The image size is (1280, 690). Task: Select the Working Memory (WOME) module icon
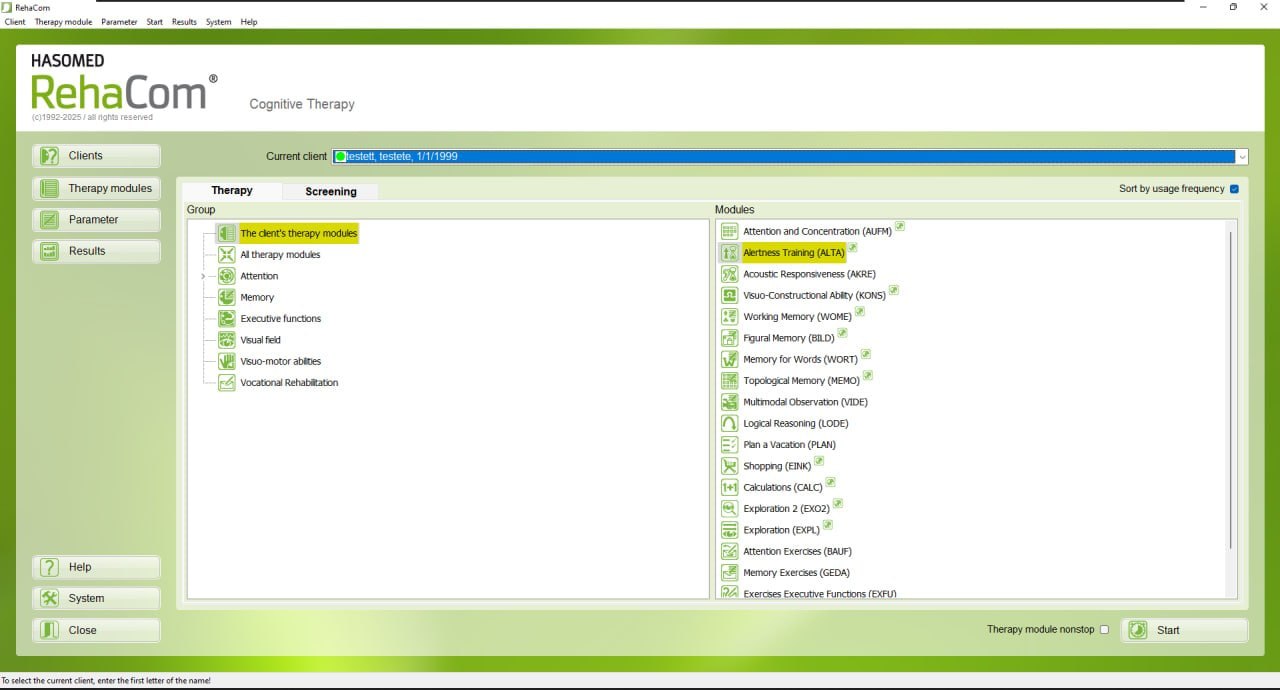tap(729, 316)
